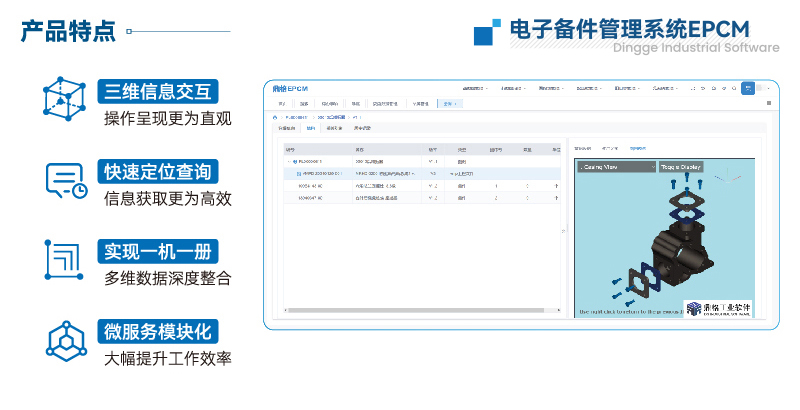Viewport: 800px width, 410px height.
Task: Click the text 信息获取更为高效
Action: 167,198
